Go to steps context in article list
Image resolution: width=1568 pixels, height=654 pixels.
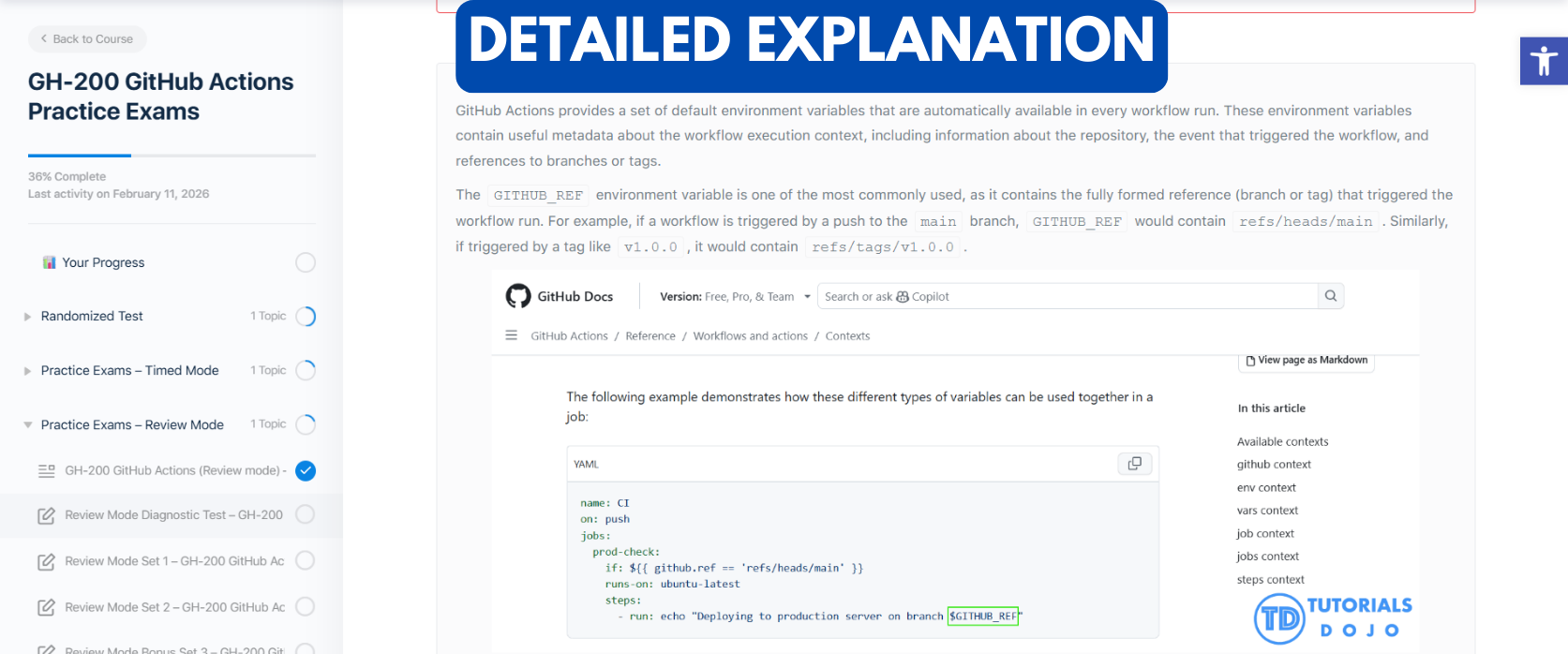click(1270, 579)
